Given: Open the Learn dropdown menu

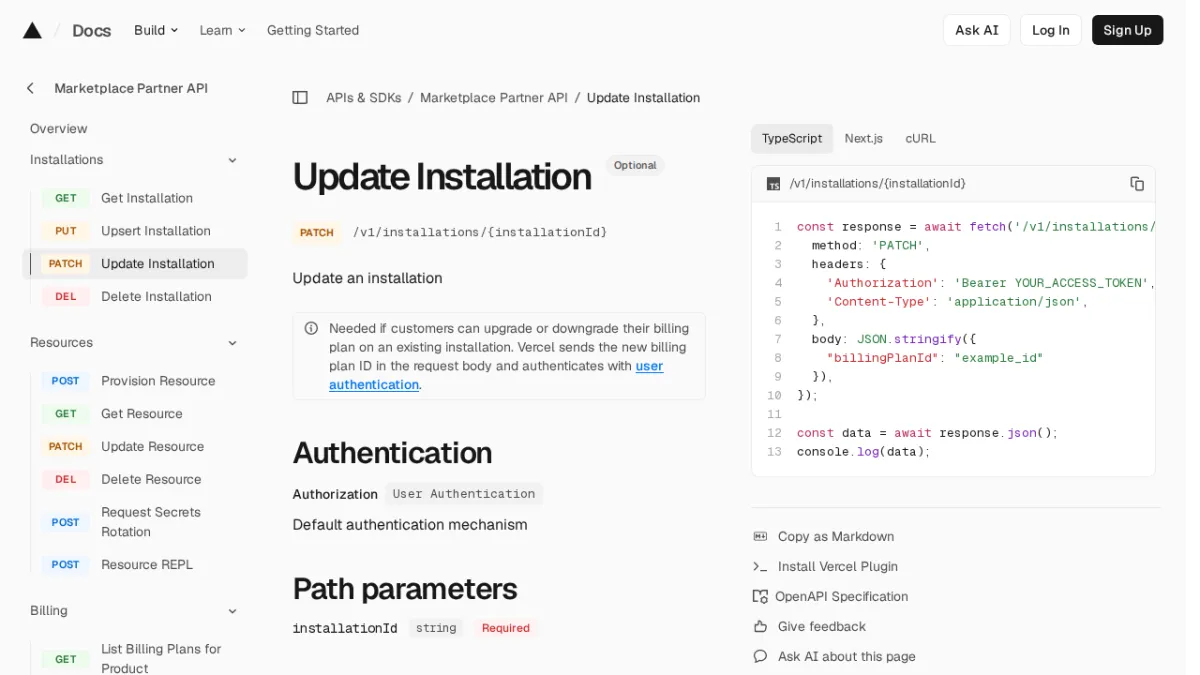Looking at the screenshot, I should [222, 30].
